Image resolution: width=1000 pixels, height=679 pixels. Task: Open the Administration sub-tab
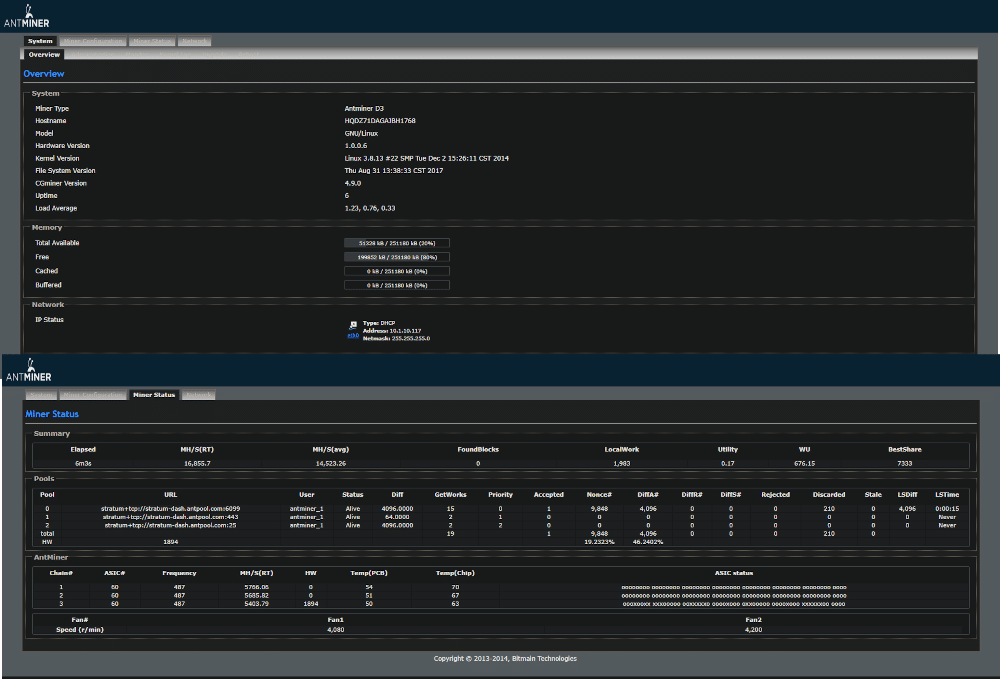coord(91,55)
